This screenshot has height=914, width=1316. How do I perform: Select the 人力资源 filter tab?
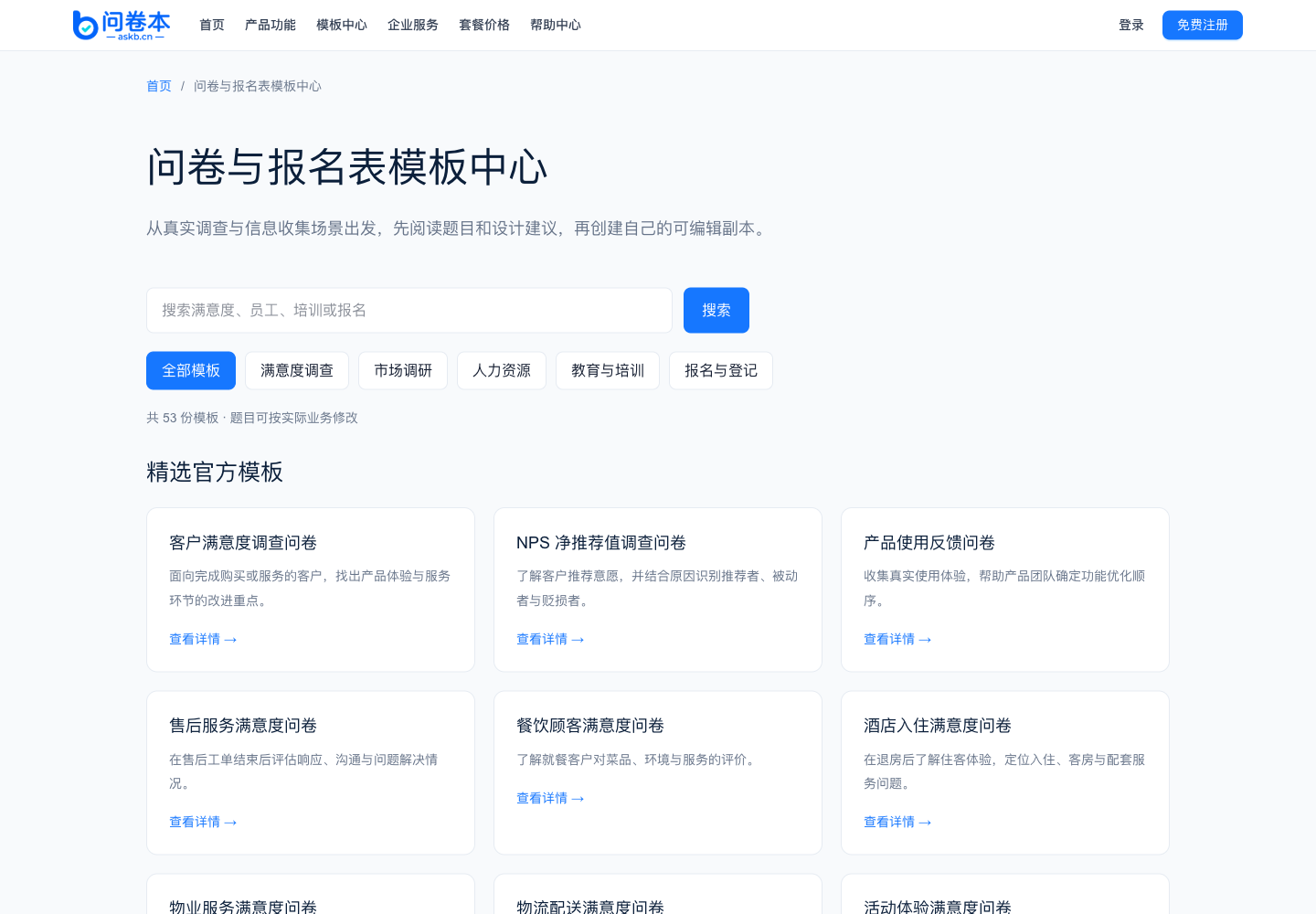[x=502, y=370]
